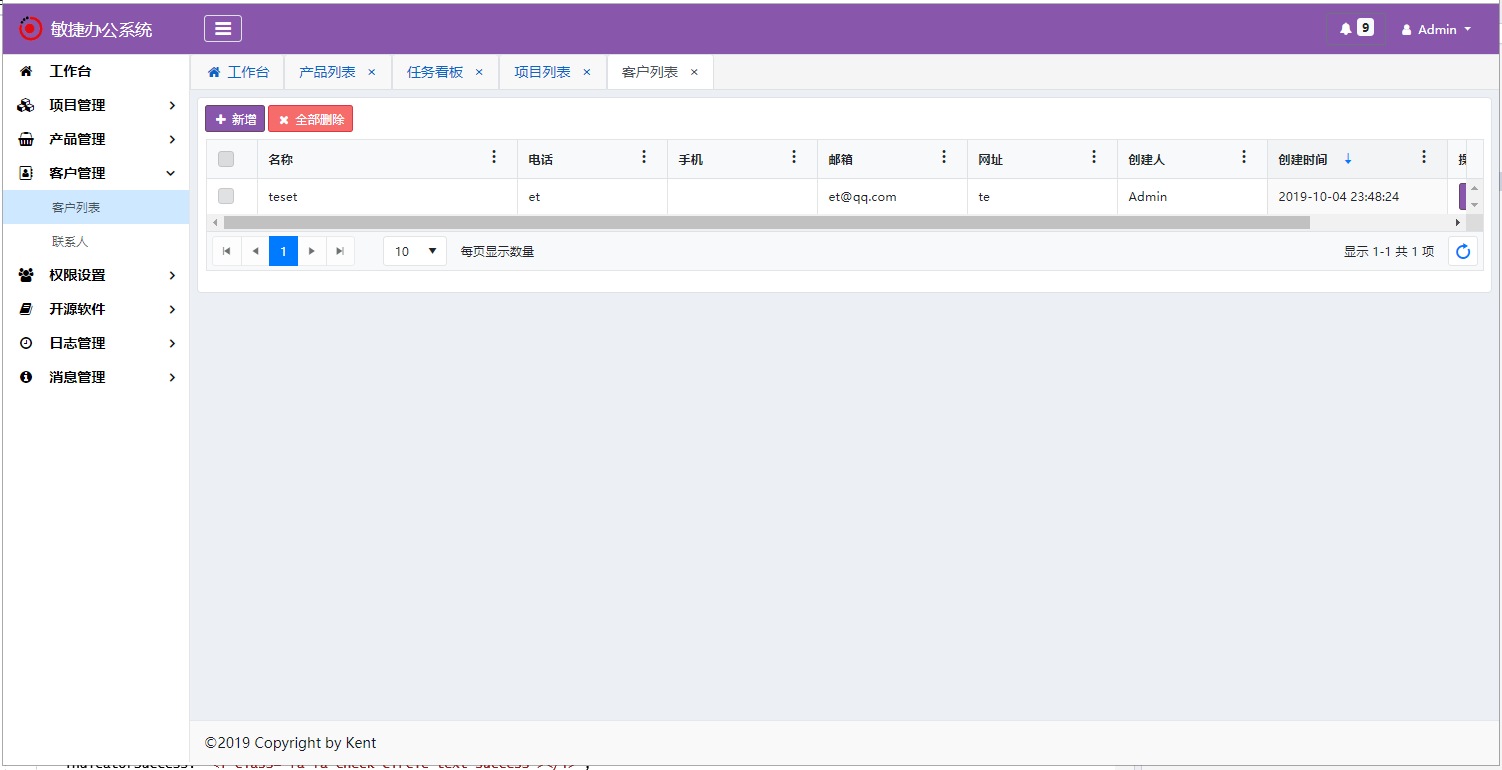Viewport: 1502px width, 770px height.
Task: Click the ©2019 Copyright by Kent footer text
Action: click(291, 743)
